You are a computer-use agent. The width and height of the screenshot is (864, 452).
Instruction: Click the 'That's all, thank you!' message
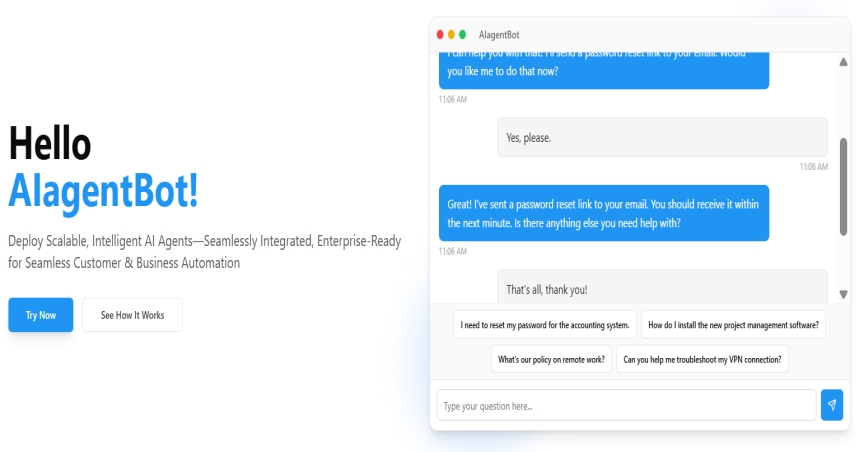click(662, 287)
